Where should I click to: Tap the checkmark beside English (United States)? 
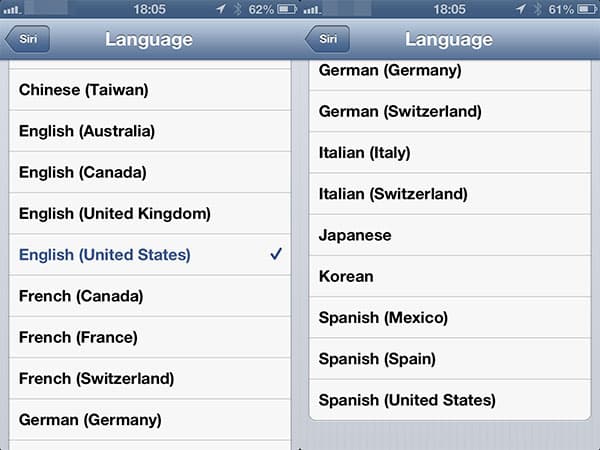tap(276, 254)
